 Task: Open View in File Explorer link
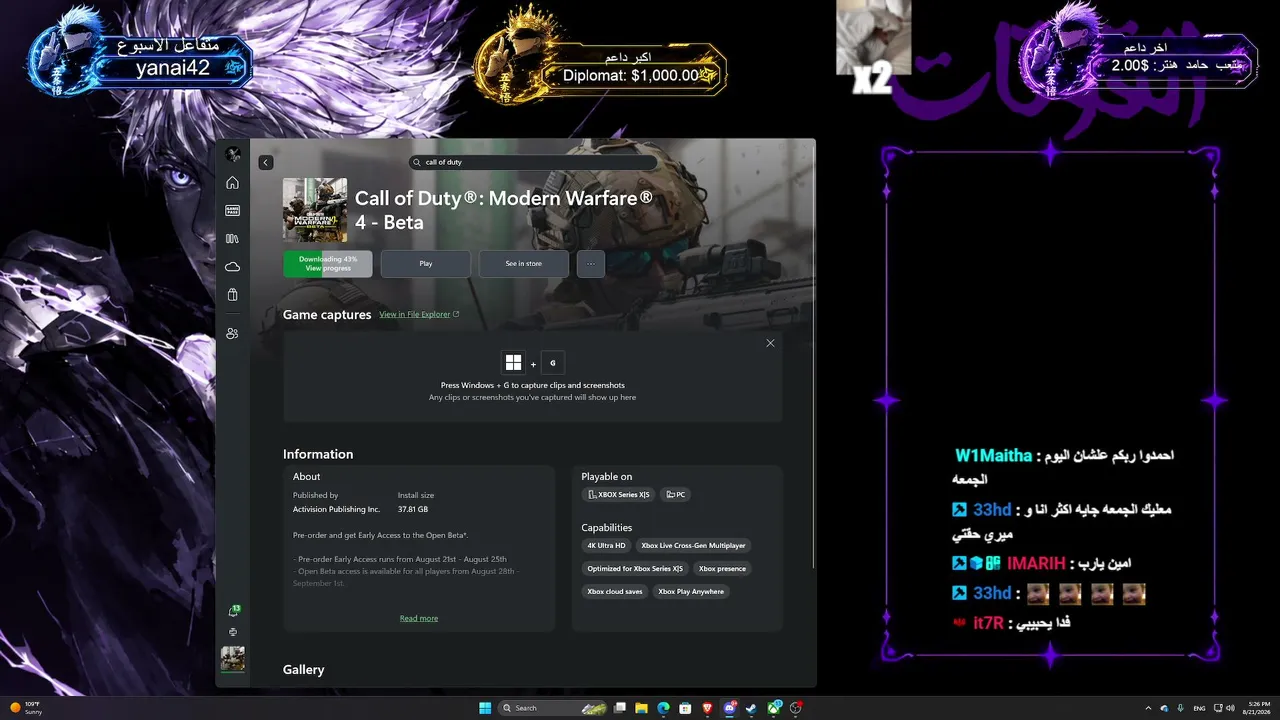coord(419,315)
